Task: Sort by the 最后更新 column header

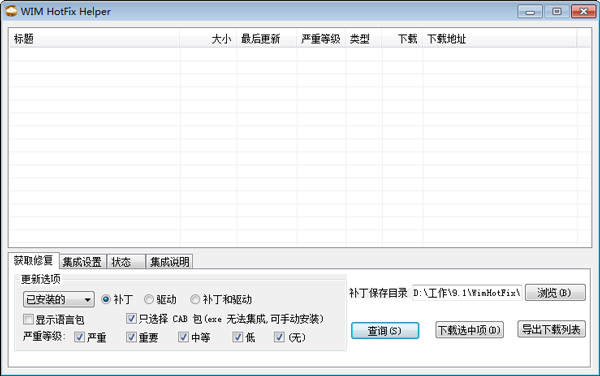Action: [267, 39]
